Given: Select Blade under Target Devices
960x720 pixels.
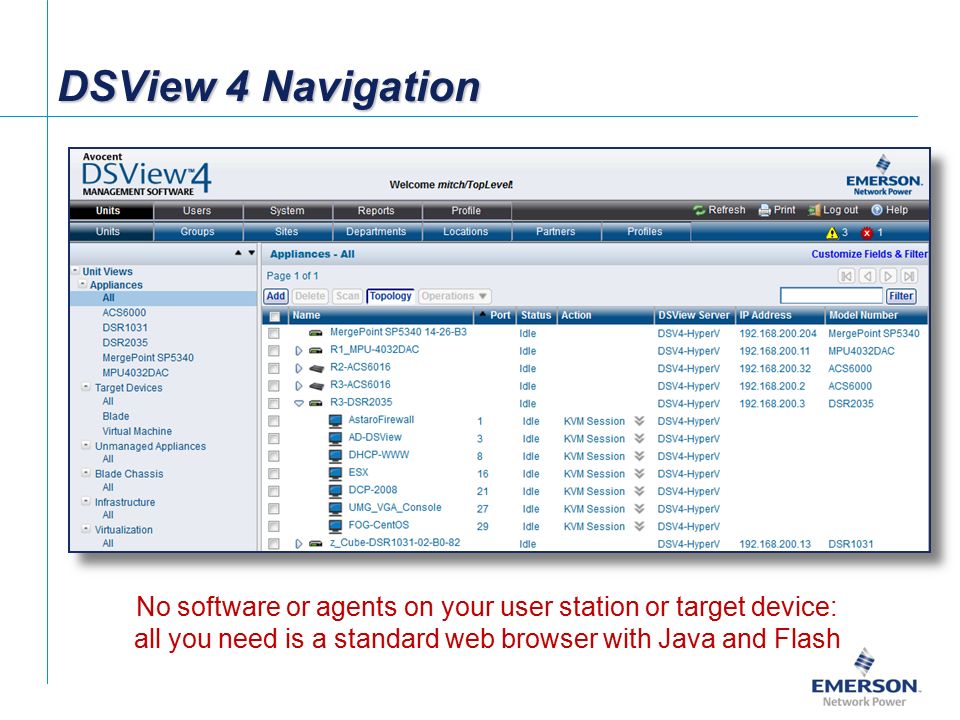Looking at the screenshot, I should [116, 416].
